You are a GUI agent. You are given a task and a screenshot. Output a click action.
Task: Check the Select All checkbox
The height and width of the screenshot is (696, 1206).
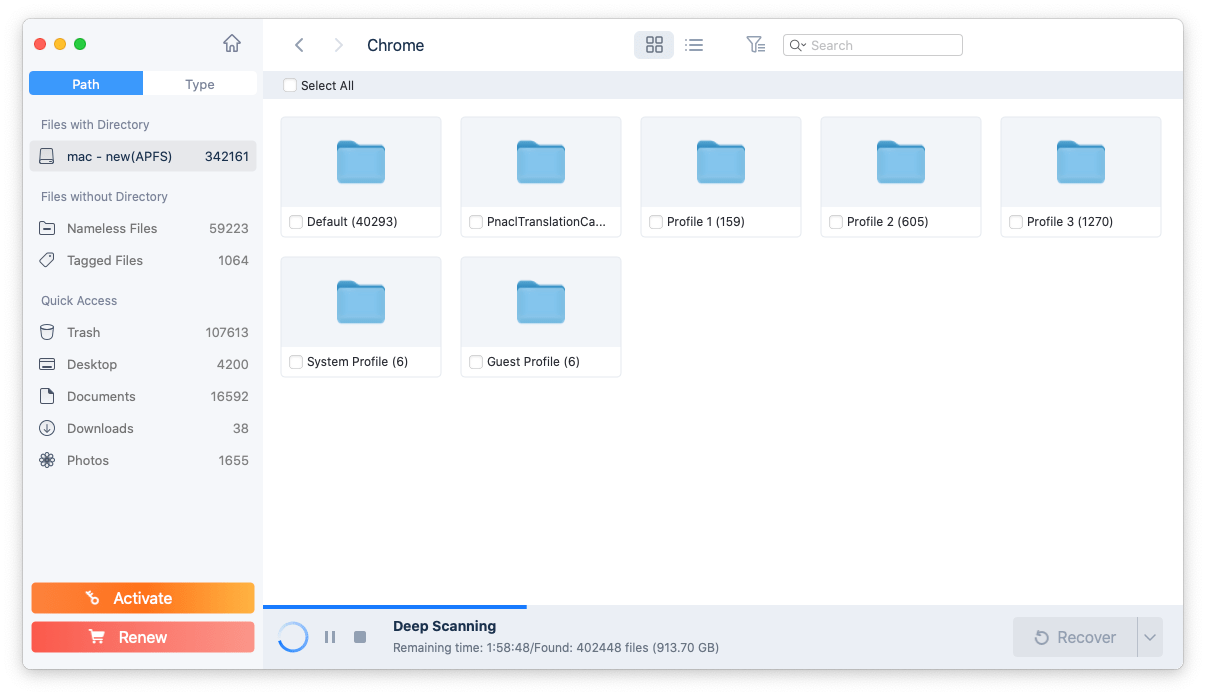point(290,85)
